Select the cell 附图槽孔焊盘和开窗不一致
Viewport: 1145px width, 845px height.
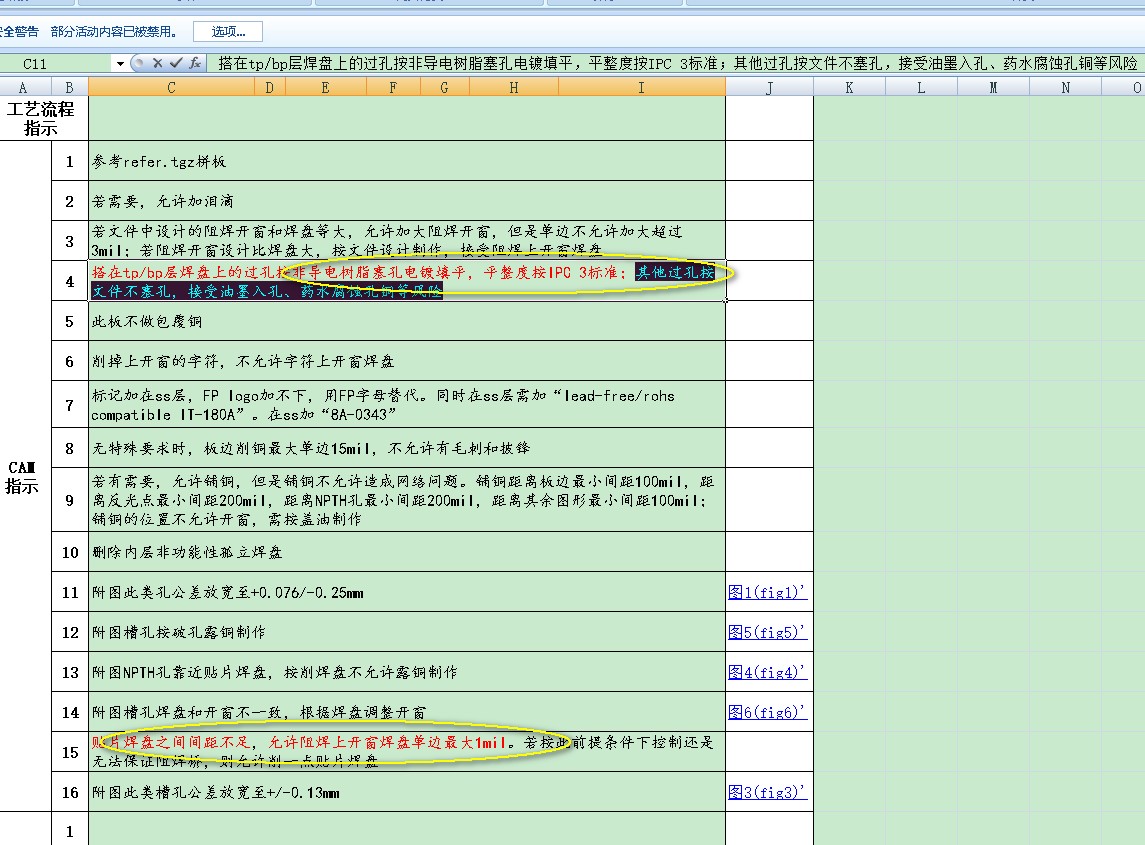[407, 712]
